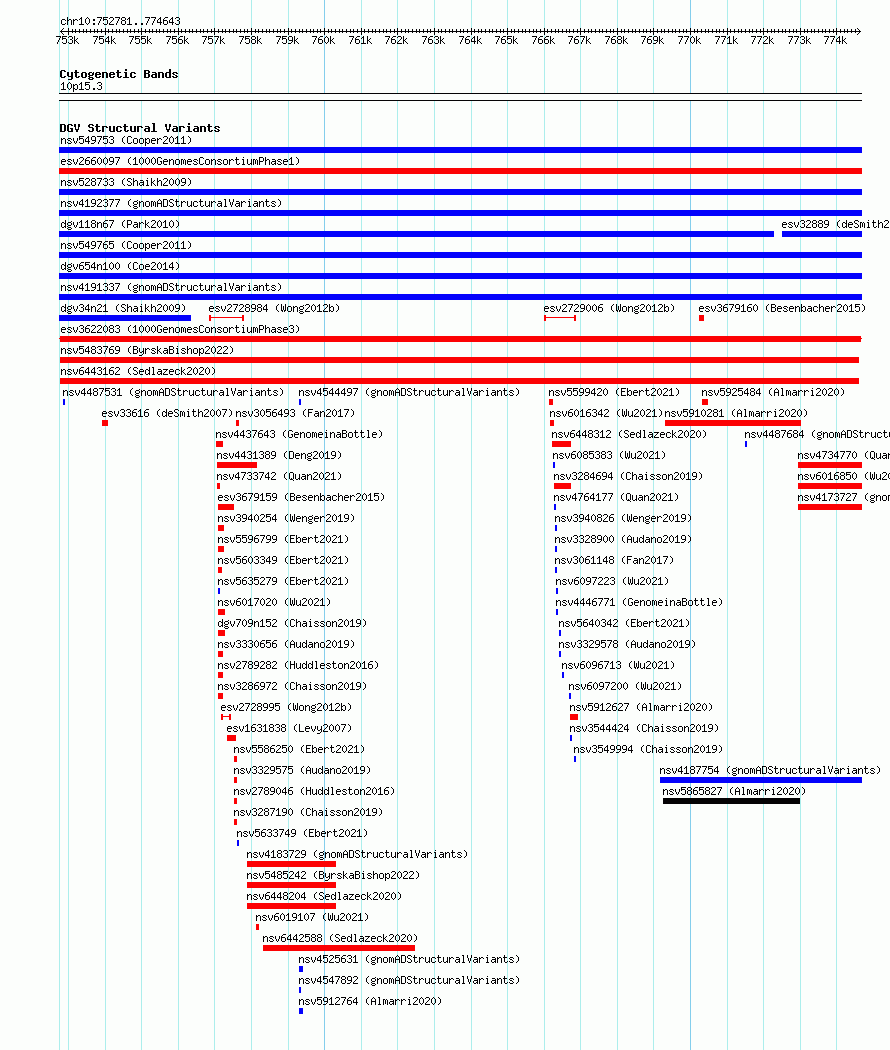
Task: Click Cytogenetic Bands track title
Action: pyautogui.click(x=119, y=74)
